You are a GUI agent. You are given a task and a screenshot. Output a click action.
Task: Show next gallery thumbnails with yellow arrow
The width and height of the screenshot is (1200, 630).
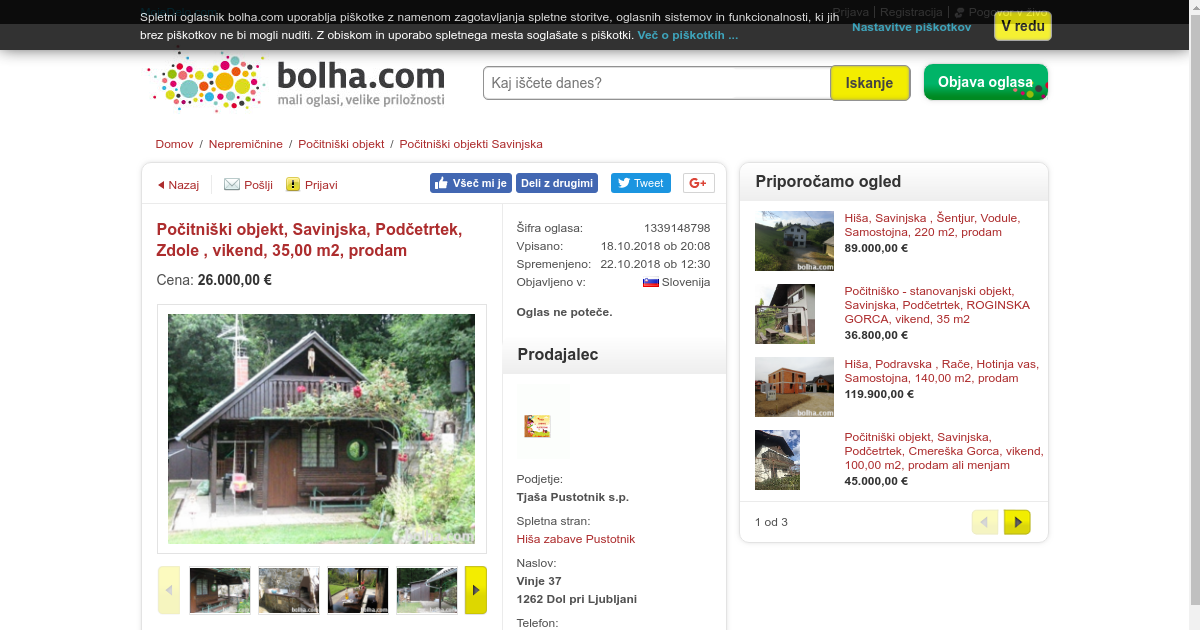(476, 590)
